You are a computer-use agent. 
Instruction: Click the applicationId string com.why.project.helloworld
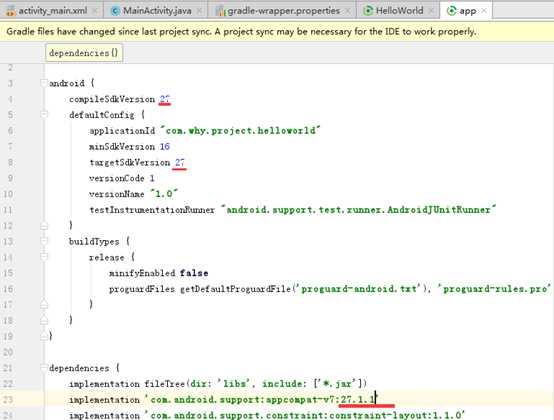240,131
